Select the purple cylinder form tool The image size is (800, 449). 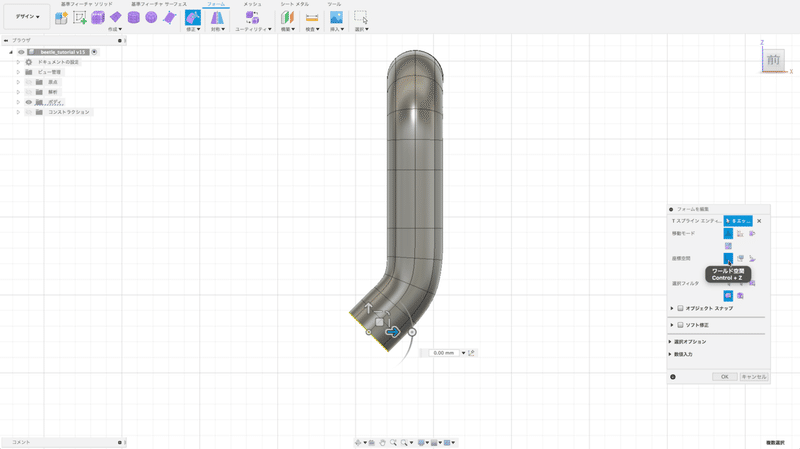(x=134, y=17)
